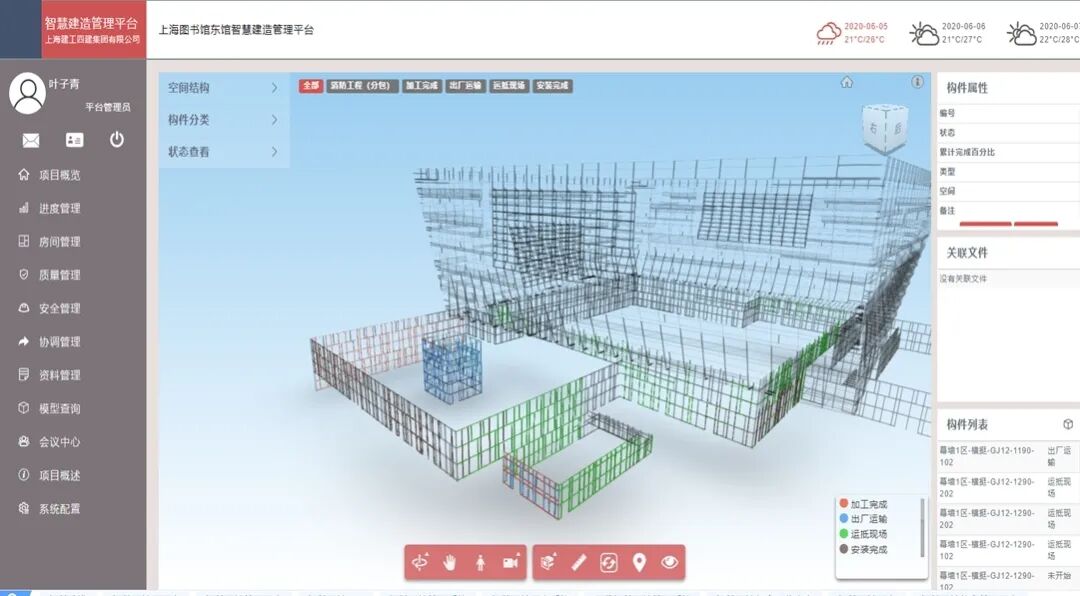Image resolution: width=1080 pixels, height=596 pixels.
Task: Click the user avatar for 叶子青
Action: 28,93
